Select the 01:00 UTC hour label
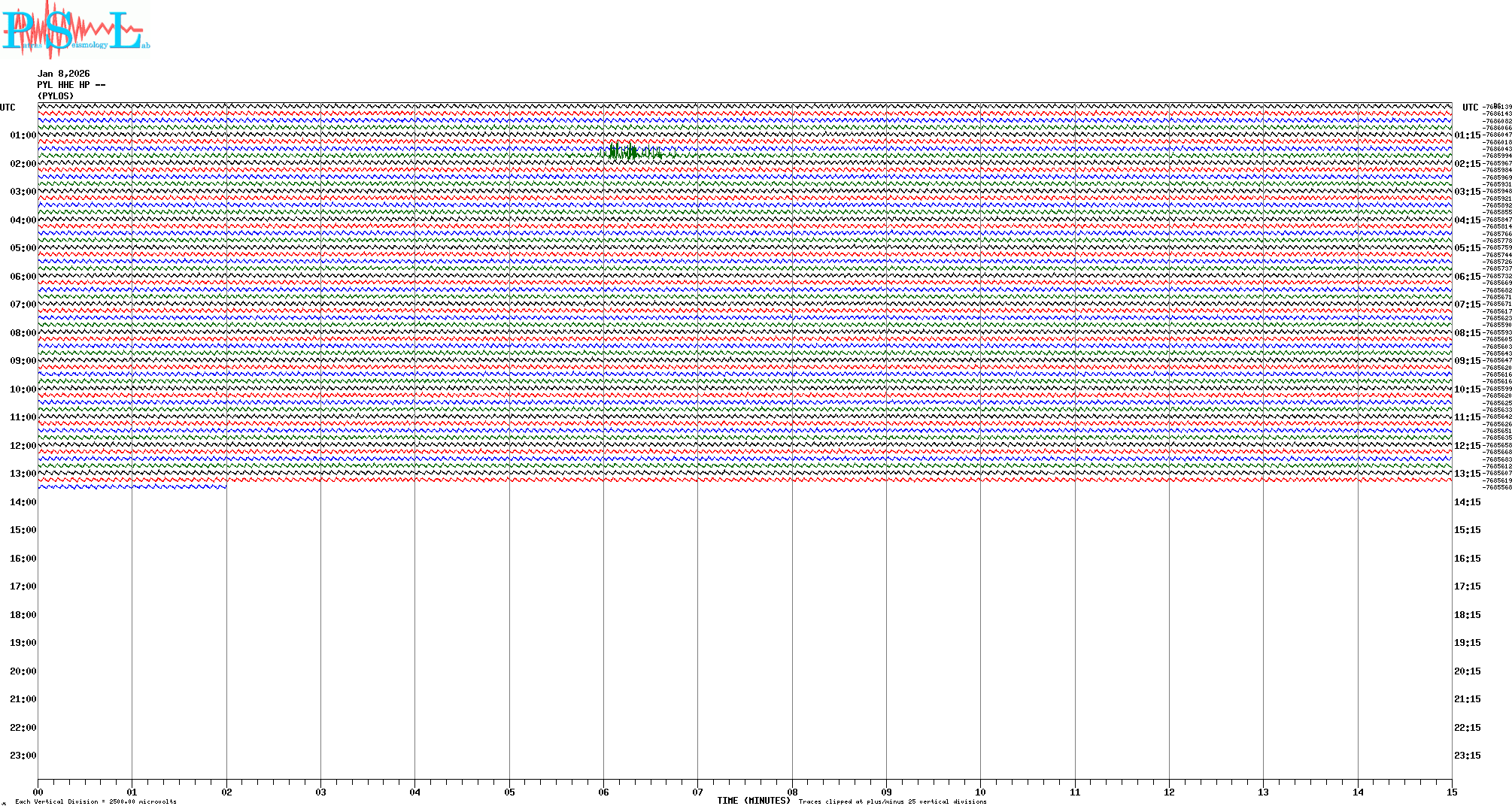 click(x=23, y=135)
